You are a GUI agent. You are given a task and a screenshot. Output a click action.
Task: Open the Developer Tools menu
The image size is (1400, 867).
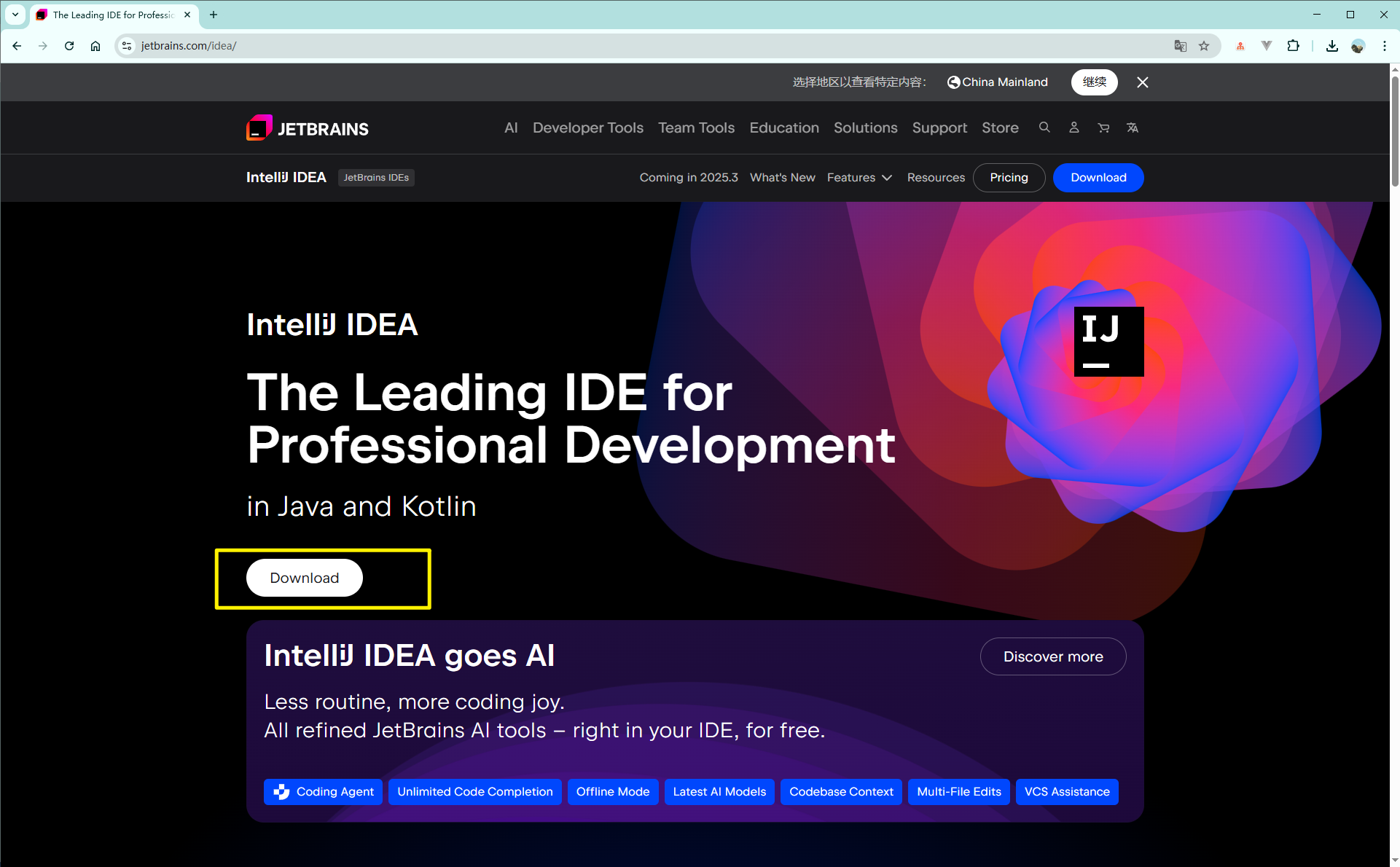tap(587, 127)
